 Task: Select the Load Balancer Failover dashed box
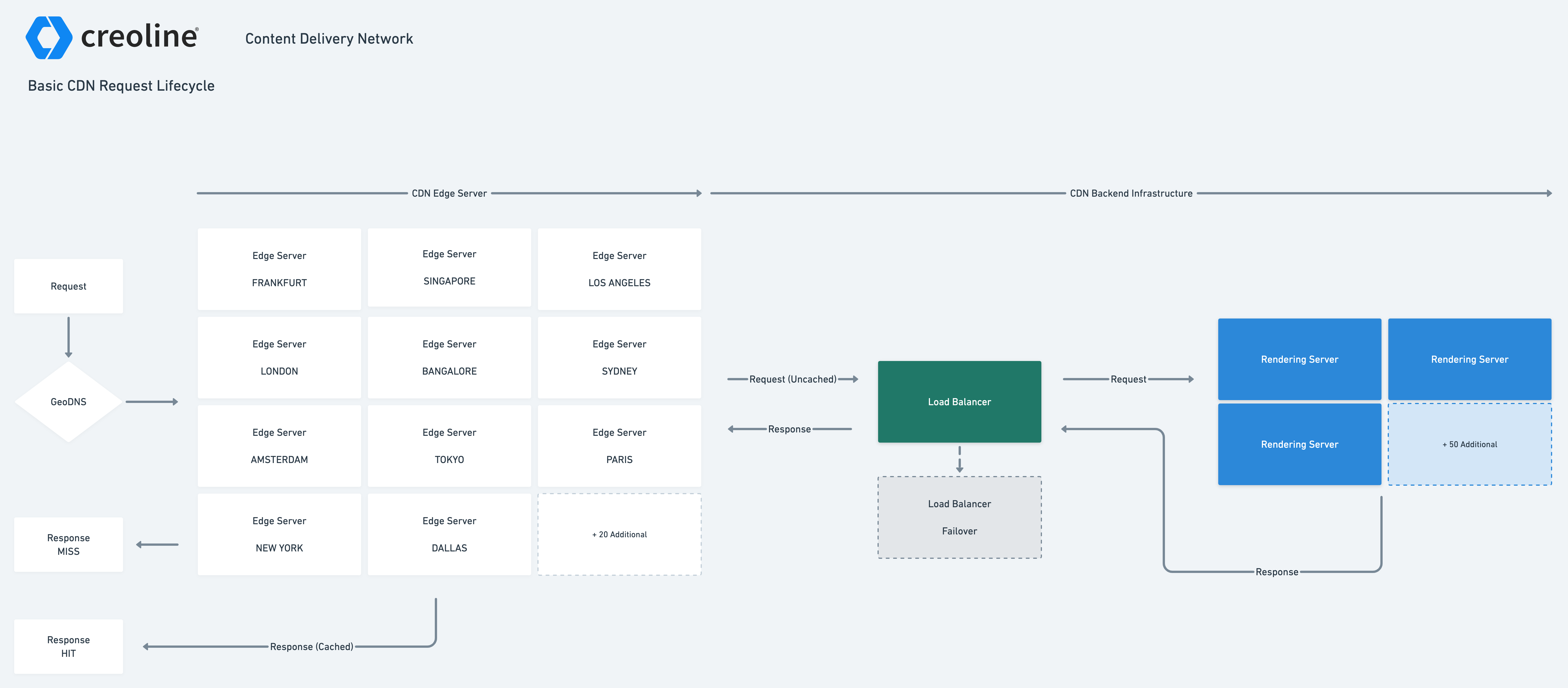[959, 517]
